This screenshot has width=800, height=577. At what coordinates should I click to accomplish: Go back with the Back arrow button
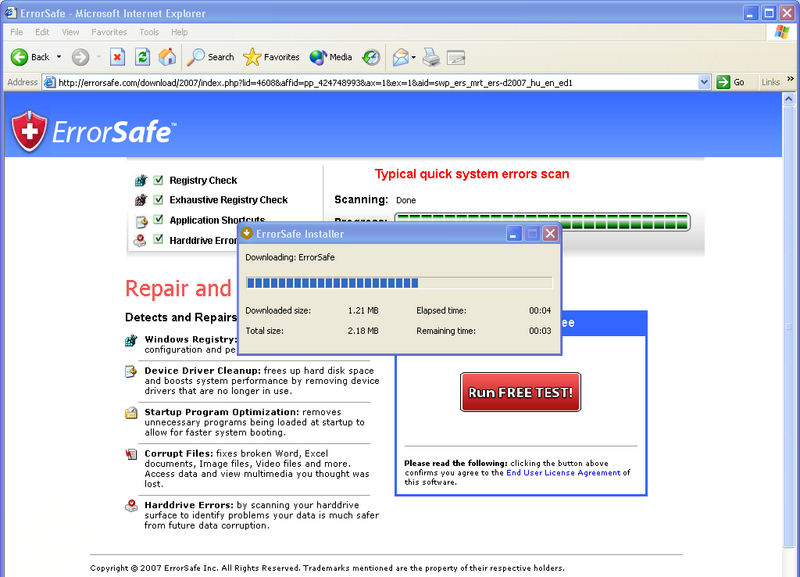tap(30, 57)
